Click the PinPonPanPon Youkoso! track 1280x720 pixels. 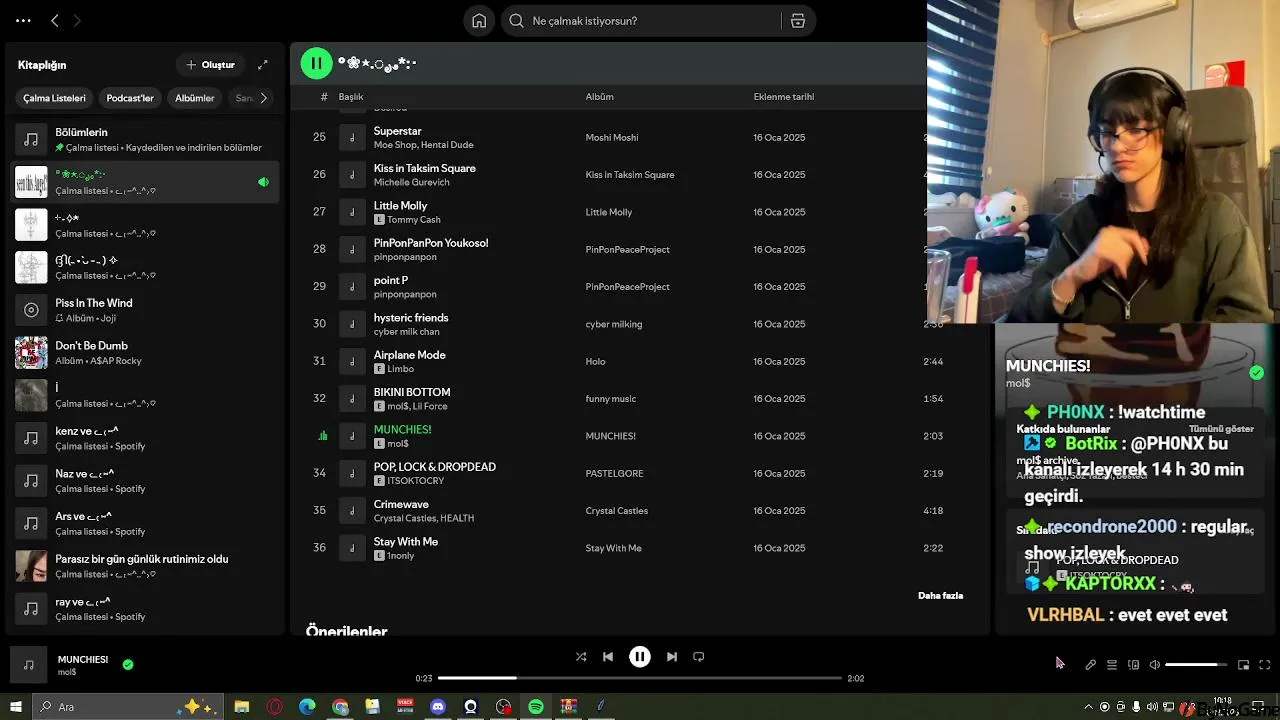click(x=431, y=243)
